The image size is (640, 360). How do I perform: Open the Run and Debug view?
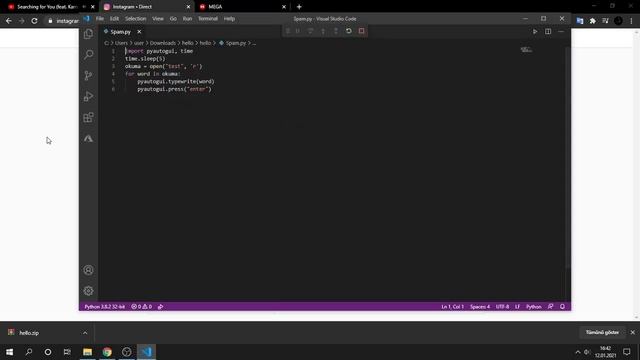(88, 96)
